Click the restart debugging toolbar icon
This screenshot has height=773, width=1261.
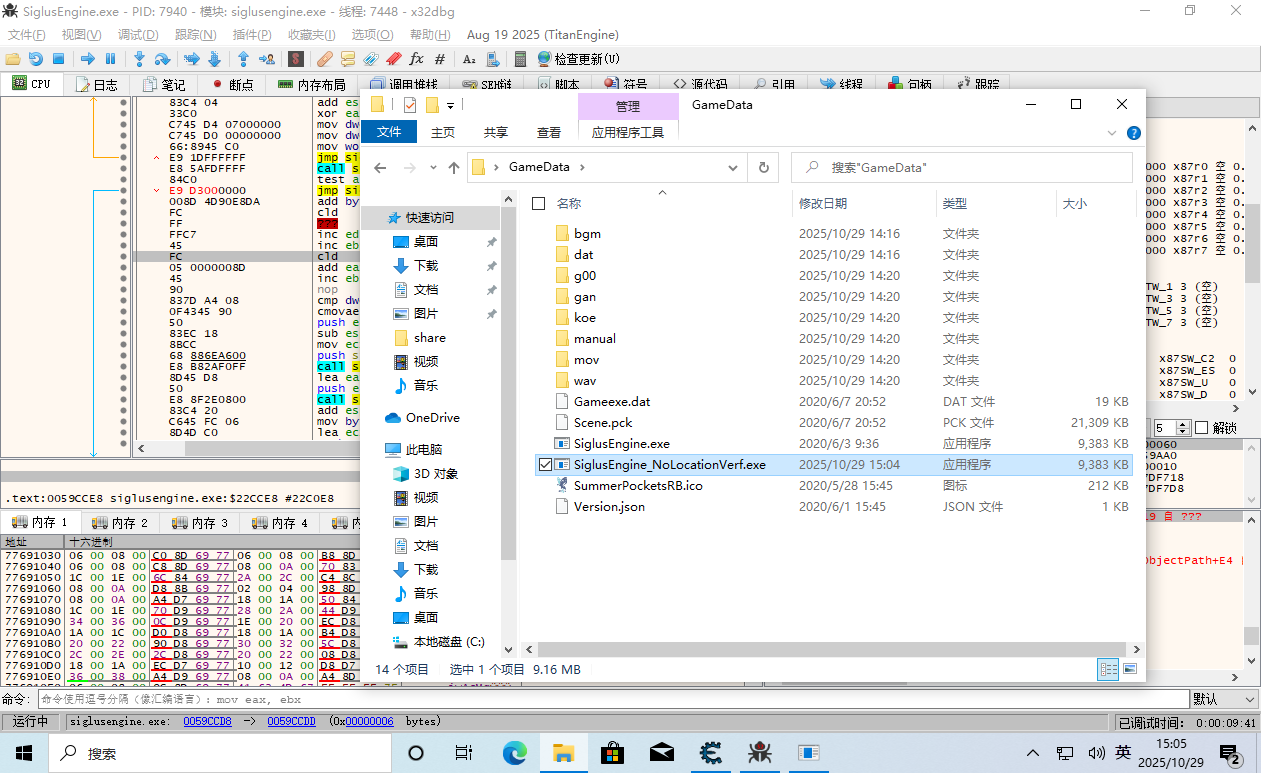pos(36,59)
